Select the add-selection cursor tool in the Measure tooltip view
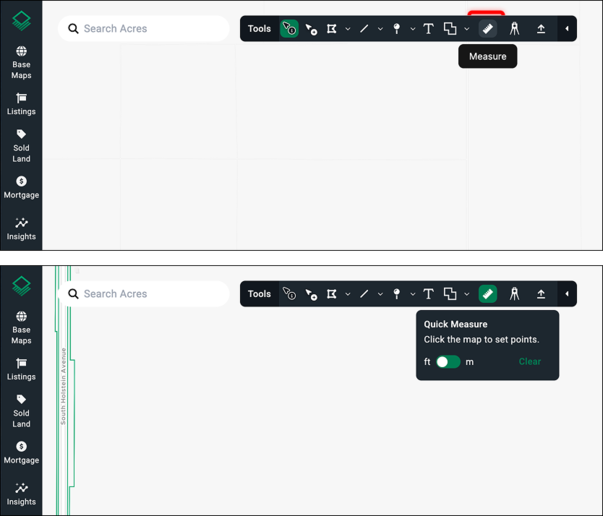Viewport: 603px width, 516px height. pyautogui.click(x=311, y=29)
